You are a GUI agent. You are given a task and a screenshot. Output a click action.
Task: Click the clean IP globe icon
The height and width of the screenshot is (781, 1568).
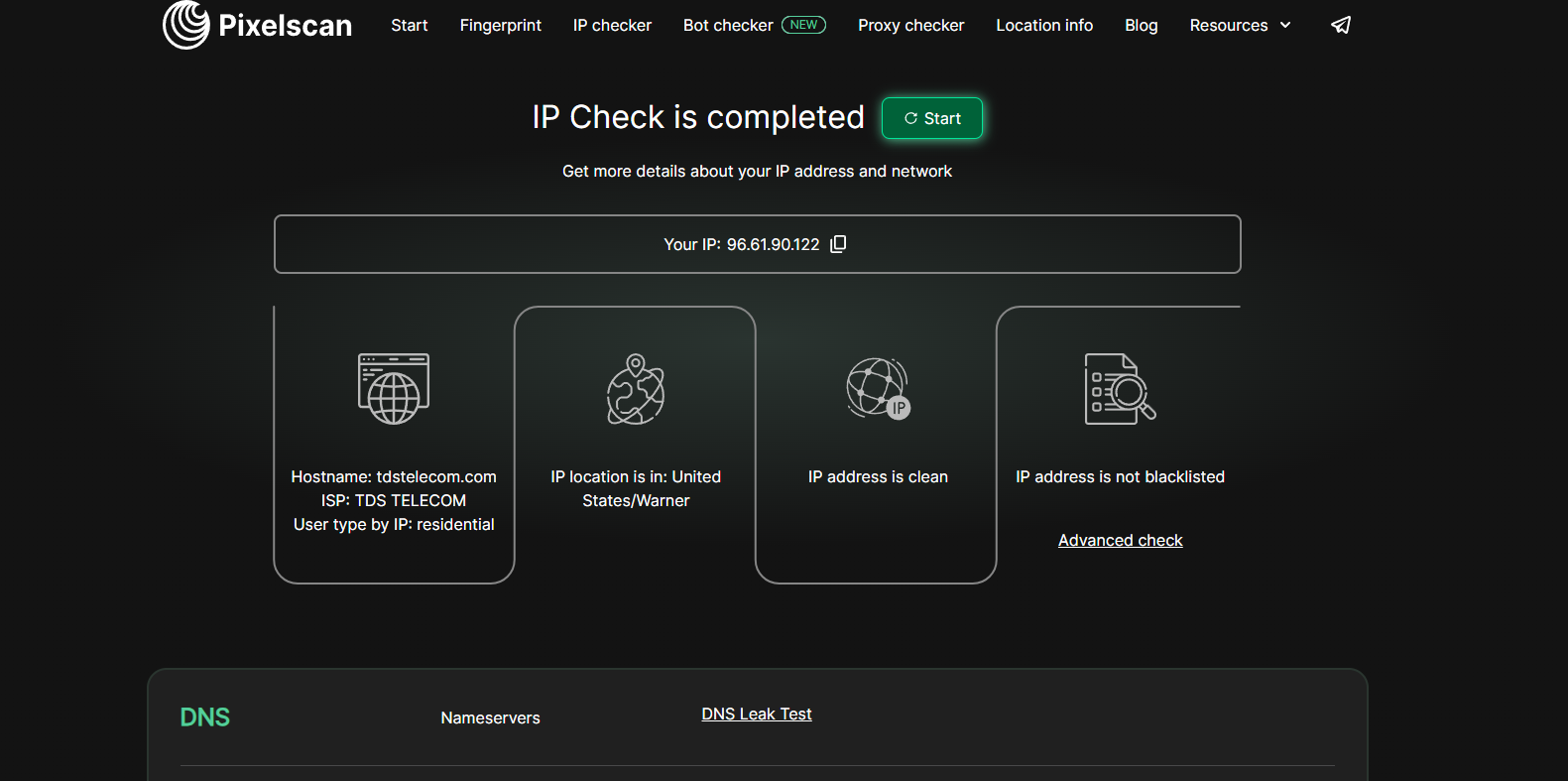878,389
